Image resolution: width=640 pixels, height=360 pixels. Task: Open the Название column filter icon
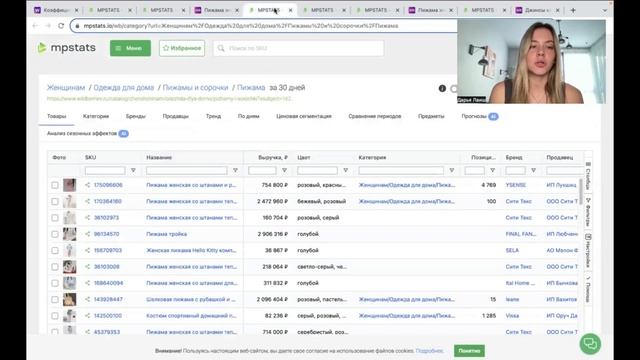point(235,170)
